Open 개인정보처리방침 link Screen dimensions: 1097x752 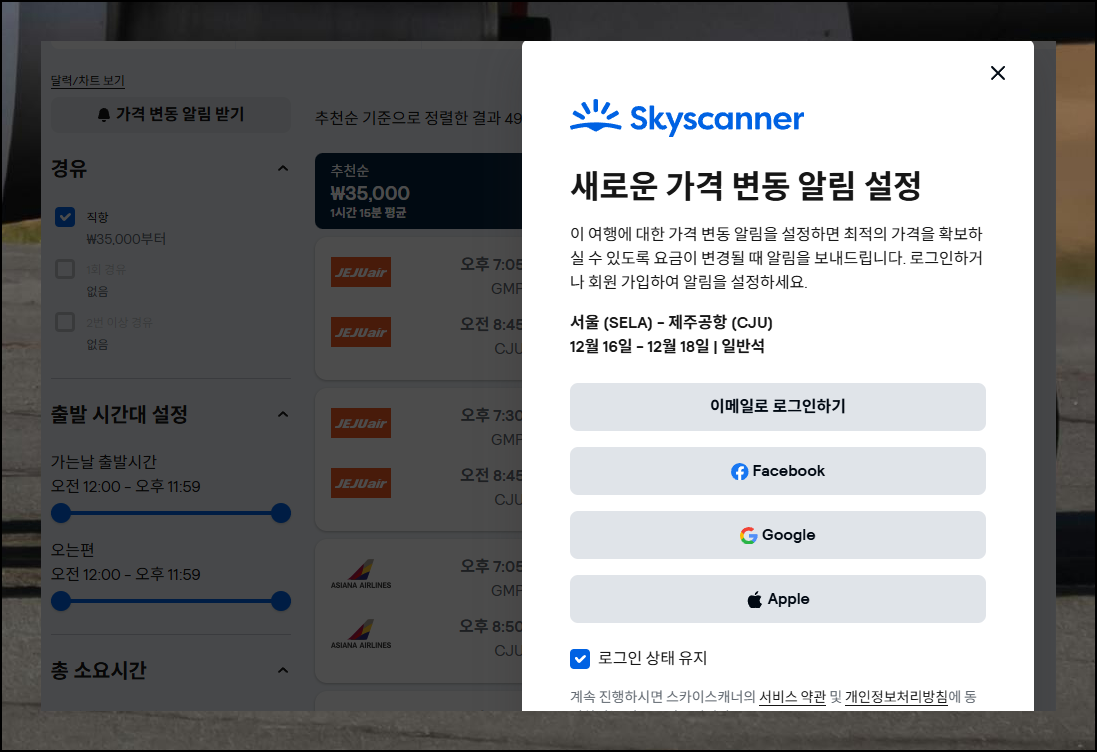click(896, 697)
